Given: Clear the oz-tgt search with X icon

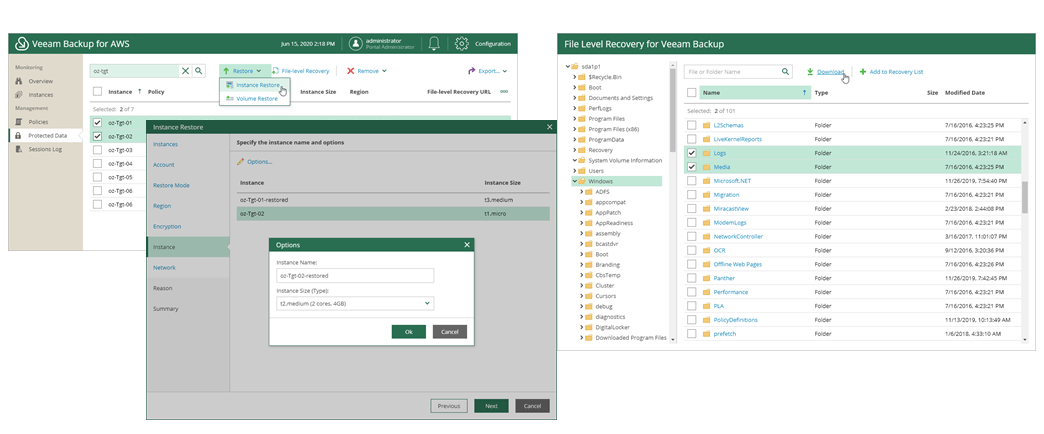Looking at the screenshot, I should coord(186,71).
